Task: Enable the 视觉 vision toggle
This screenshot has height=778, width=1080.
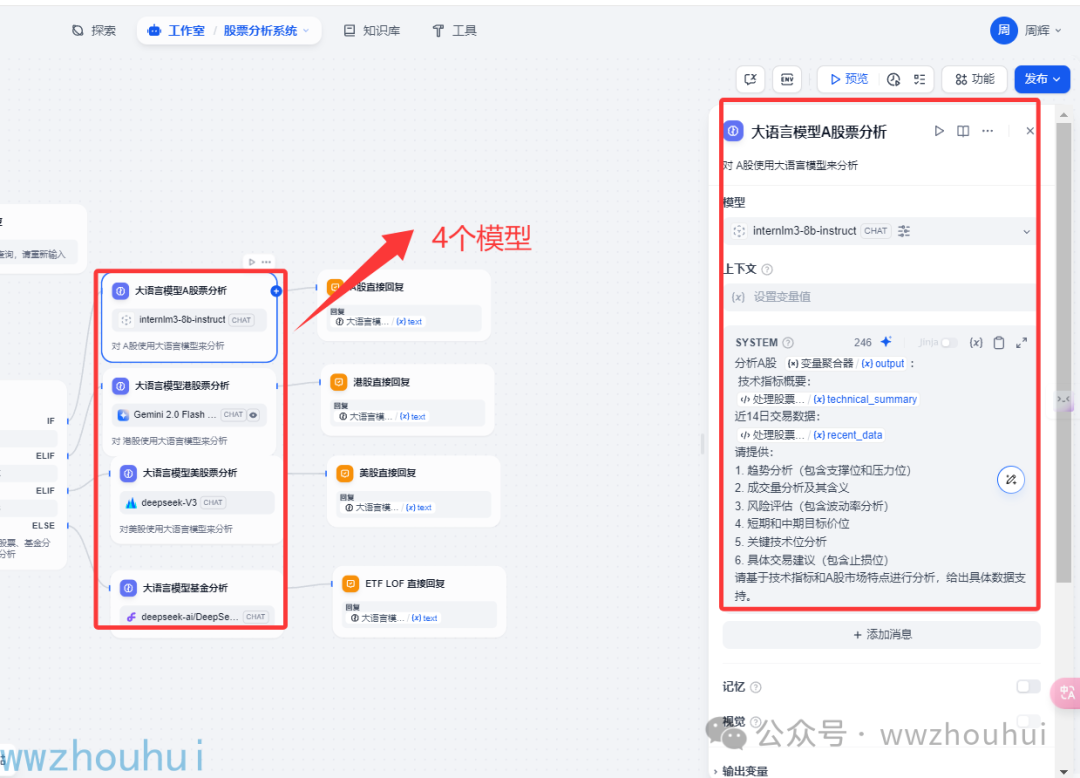Action: coord(1027,721)
